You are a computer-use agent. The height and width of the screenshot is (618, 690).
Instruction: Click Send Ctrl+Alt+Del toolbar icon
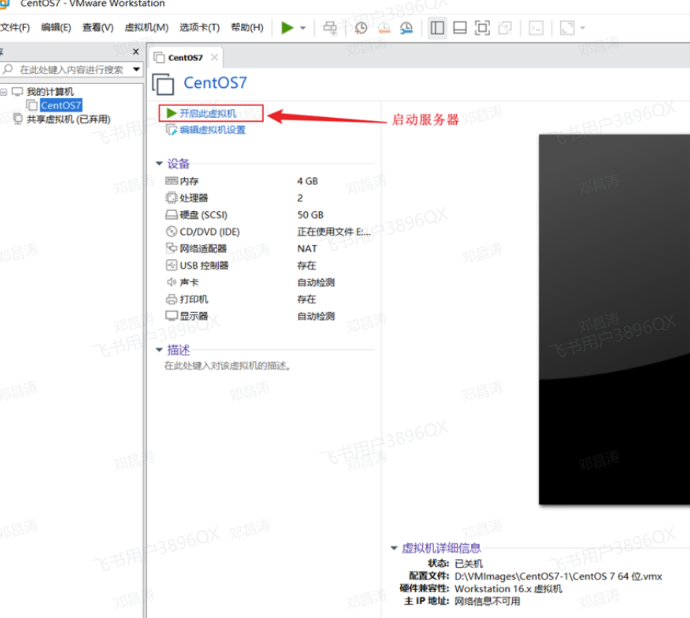click(x=330, y=28)
